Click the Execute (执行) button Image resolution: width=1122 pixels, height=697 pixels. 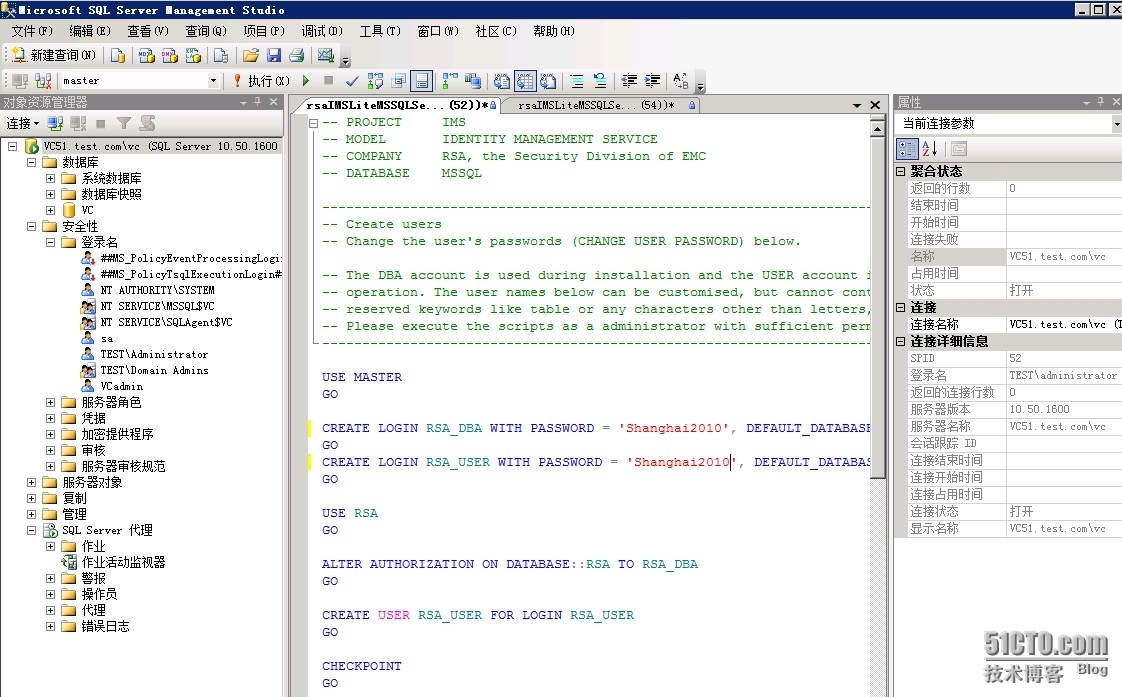pyautogui.click(x=261, y=81)
